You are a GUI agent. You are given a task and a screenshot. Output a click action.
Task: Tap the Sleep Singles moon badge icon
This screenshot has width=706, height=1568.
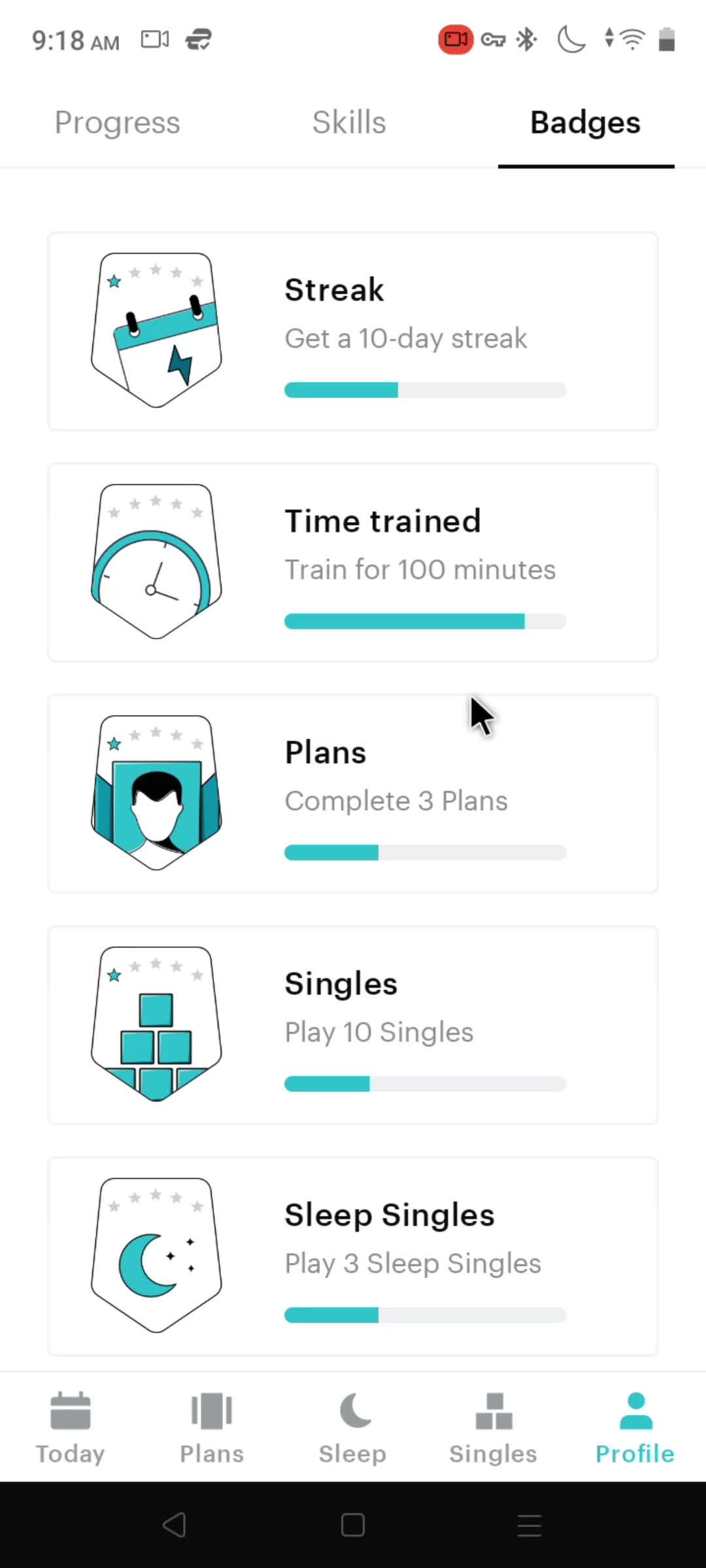(x=156, y=1256)
